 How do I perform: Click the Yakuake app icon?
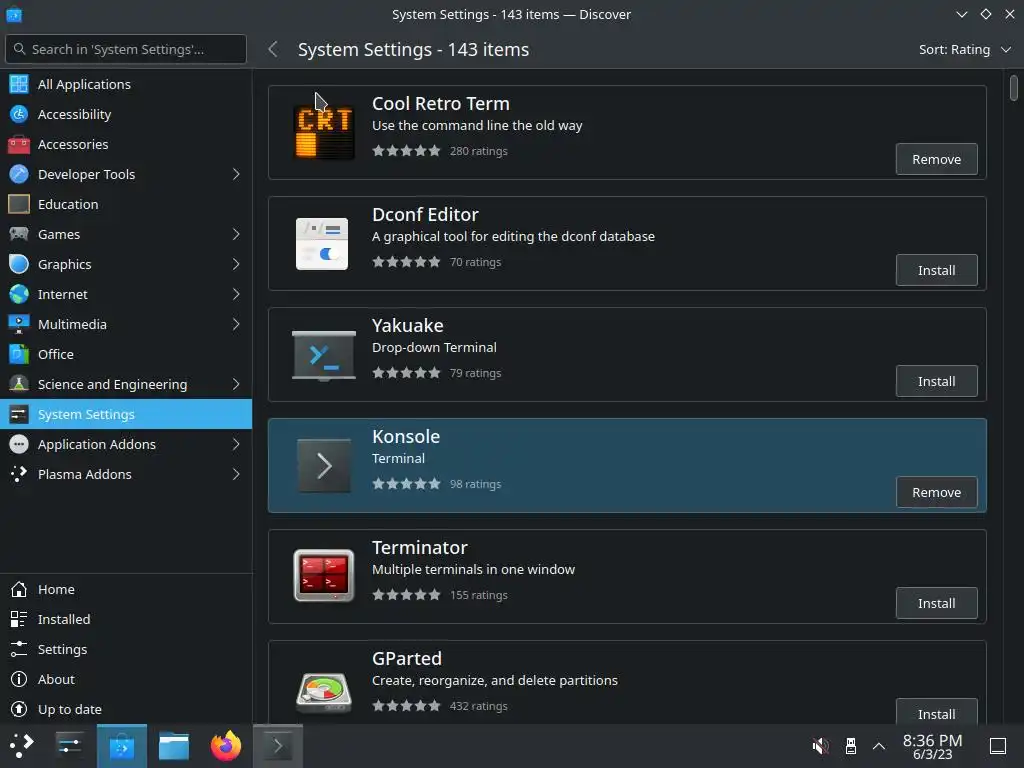coord(324,355)
